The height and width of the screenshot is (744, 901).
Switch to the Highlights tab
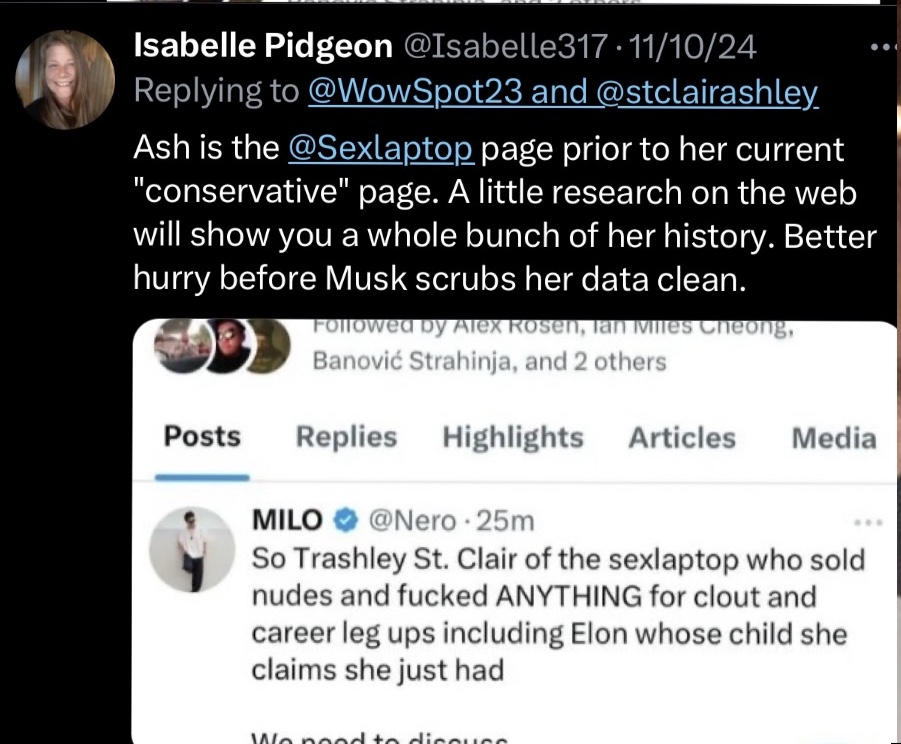coord(513,438)
